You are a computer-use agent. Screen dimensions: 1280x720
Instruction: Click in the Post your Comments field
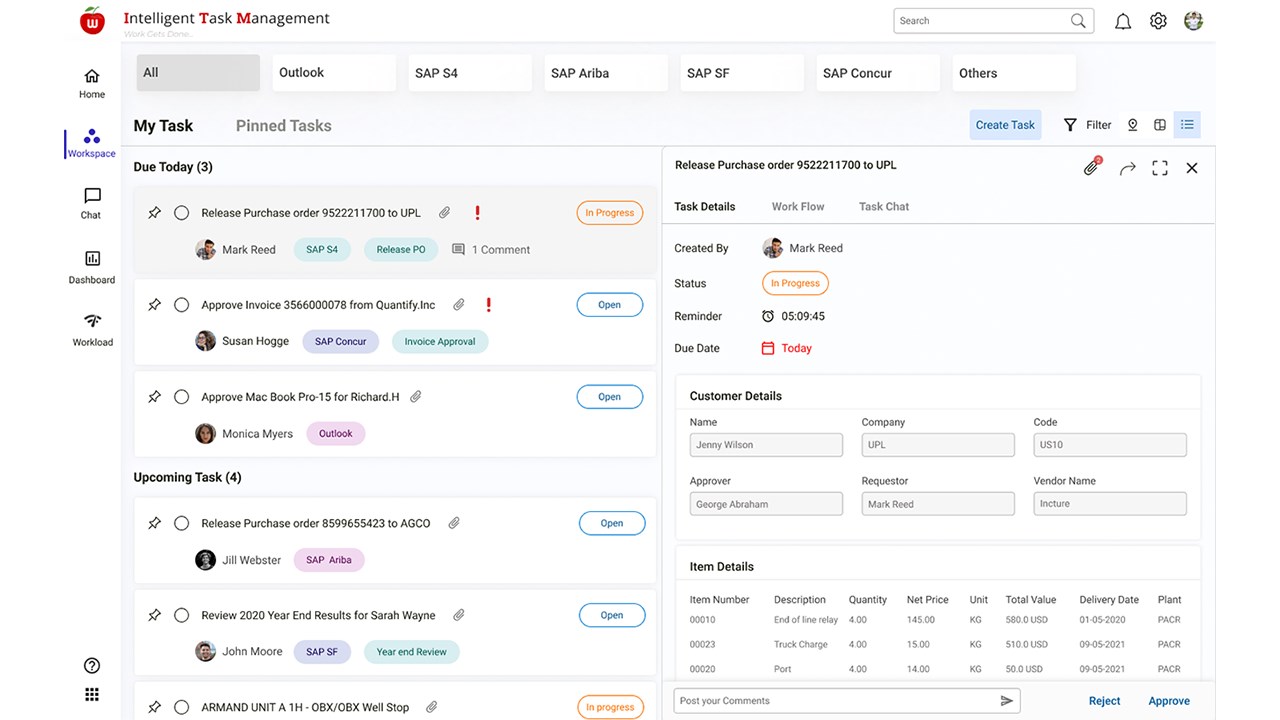tap(835, 701)
